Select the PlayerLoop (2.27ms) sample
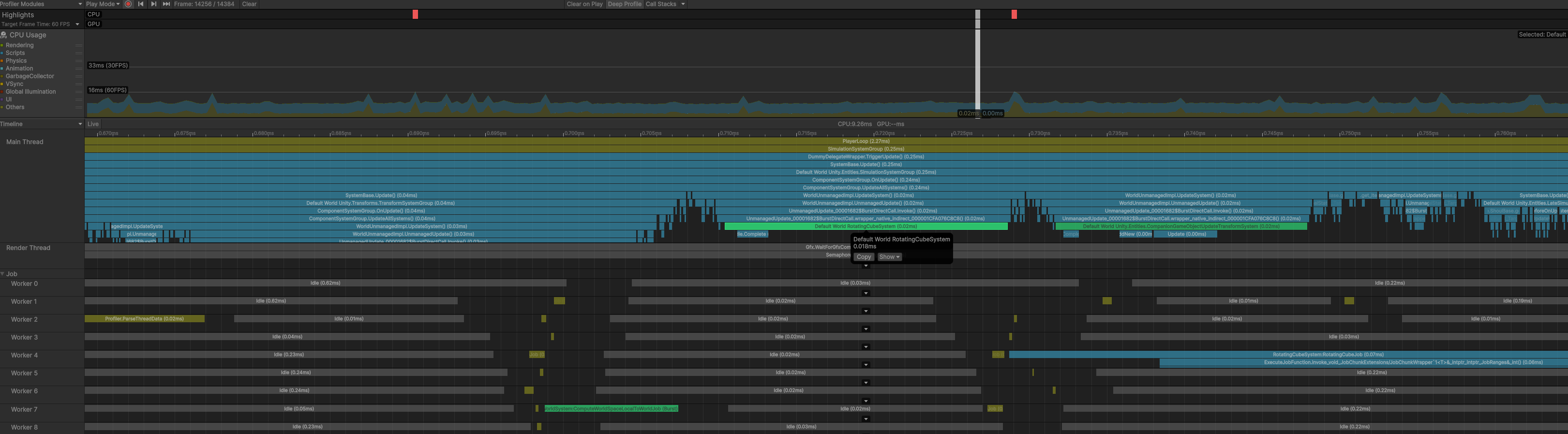Viewport: 1568px width, 434px height. point(826,141)
